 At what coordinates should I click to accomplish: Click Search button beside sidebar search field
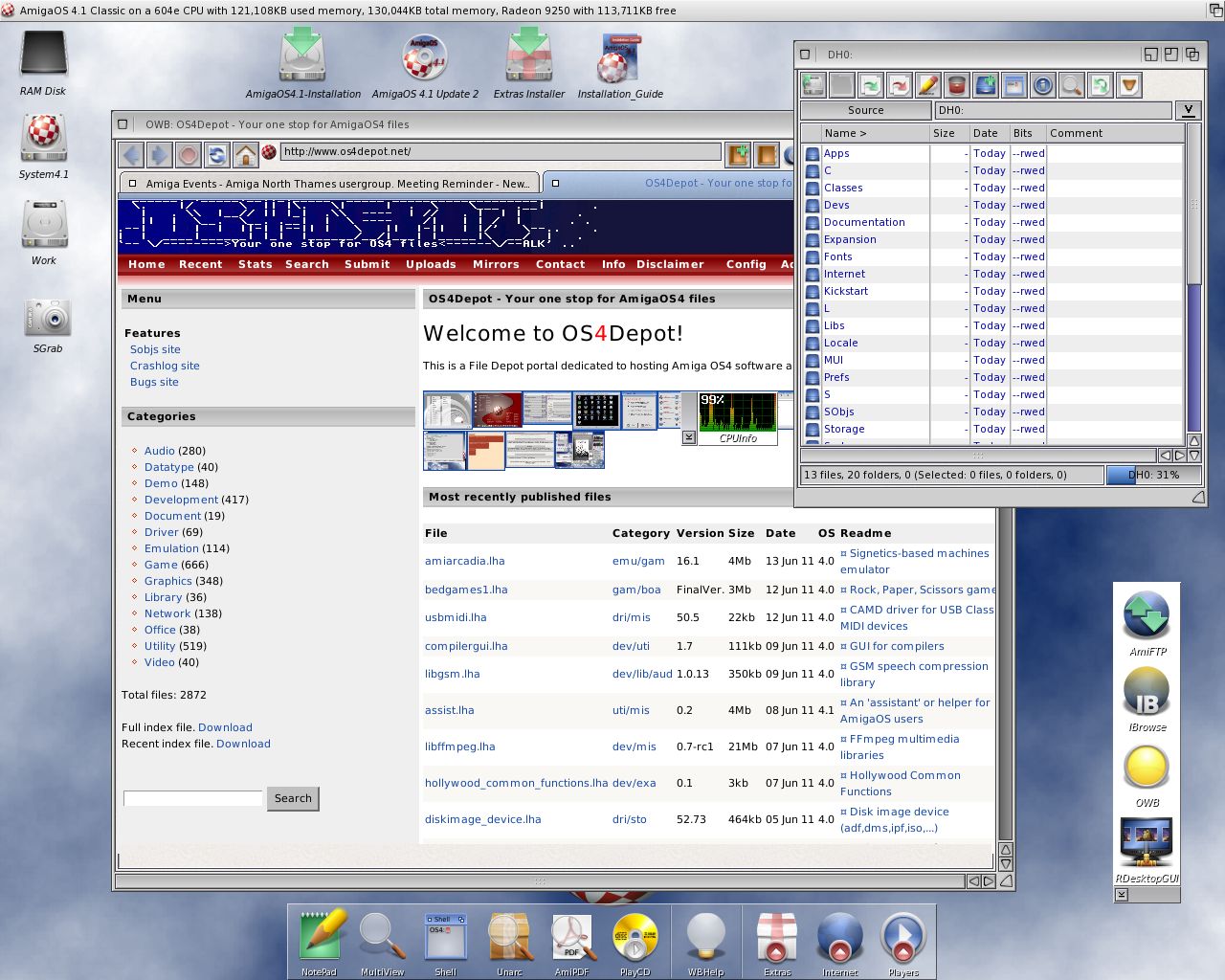click(293, 798)
